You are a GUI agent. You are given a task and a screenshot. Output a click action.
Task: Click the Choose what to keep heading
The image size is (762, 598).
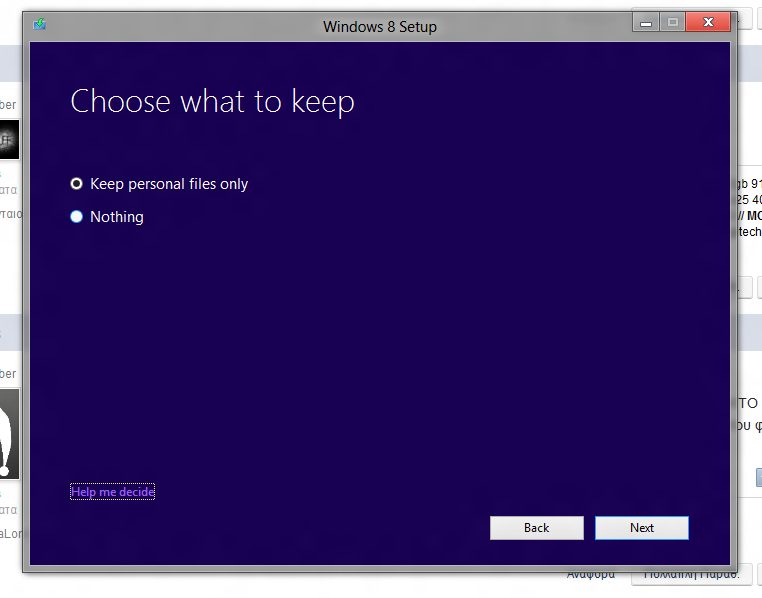212,102
